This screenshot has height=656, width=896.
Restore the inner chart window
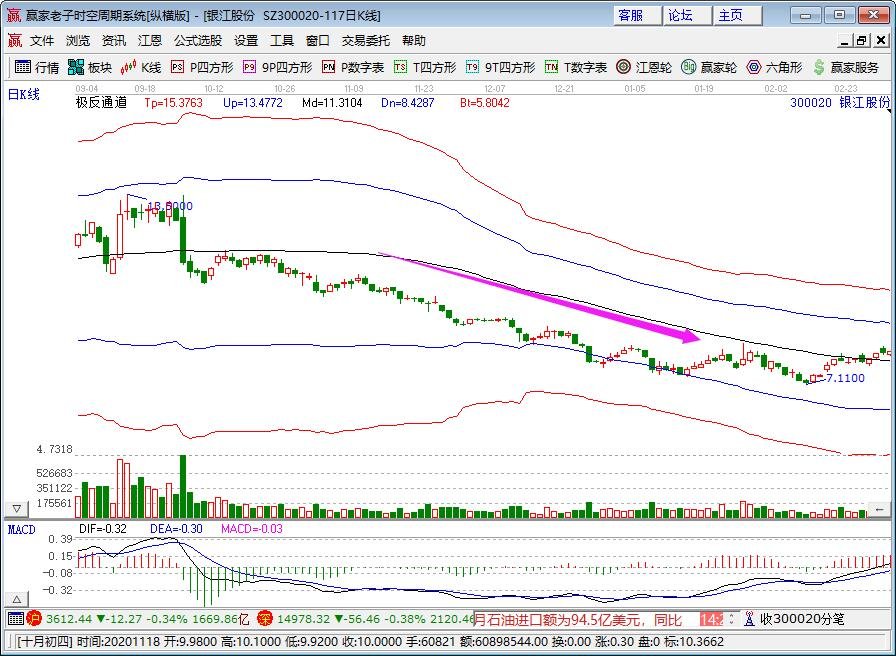point(862,41)
